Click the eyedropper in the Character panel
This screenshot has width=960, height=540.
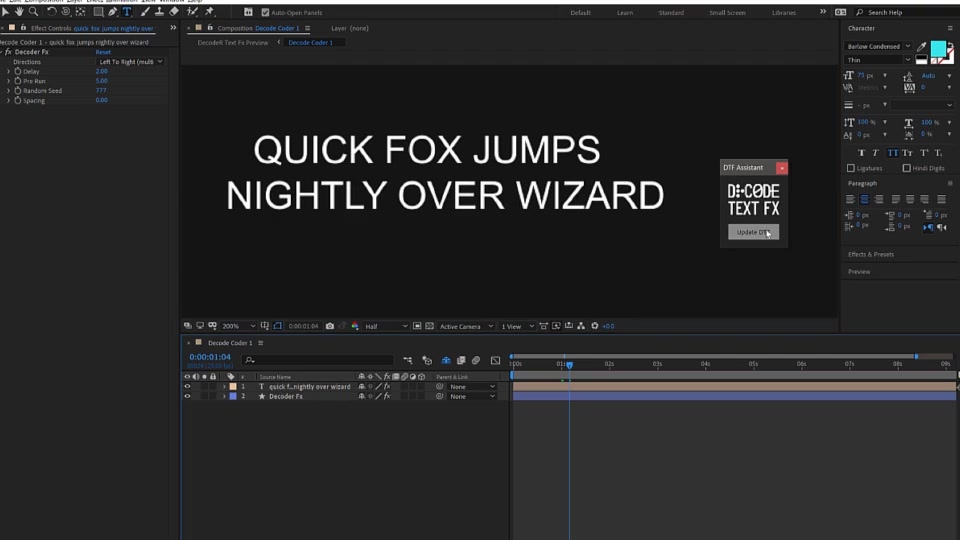coord(921,47)
